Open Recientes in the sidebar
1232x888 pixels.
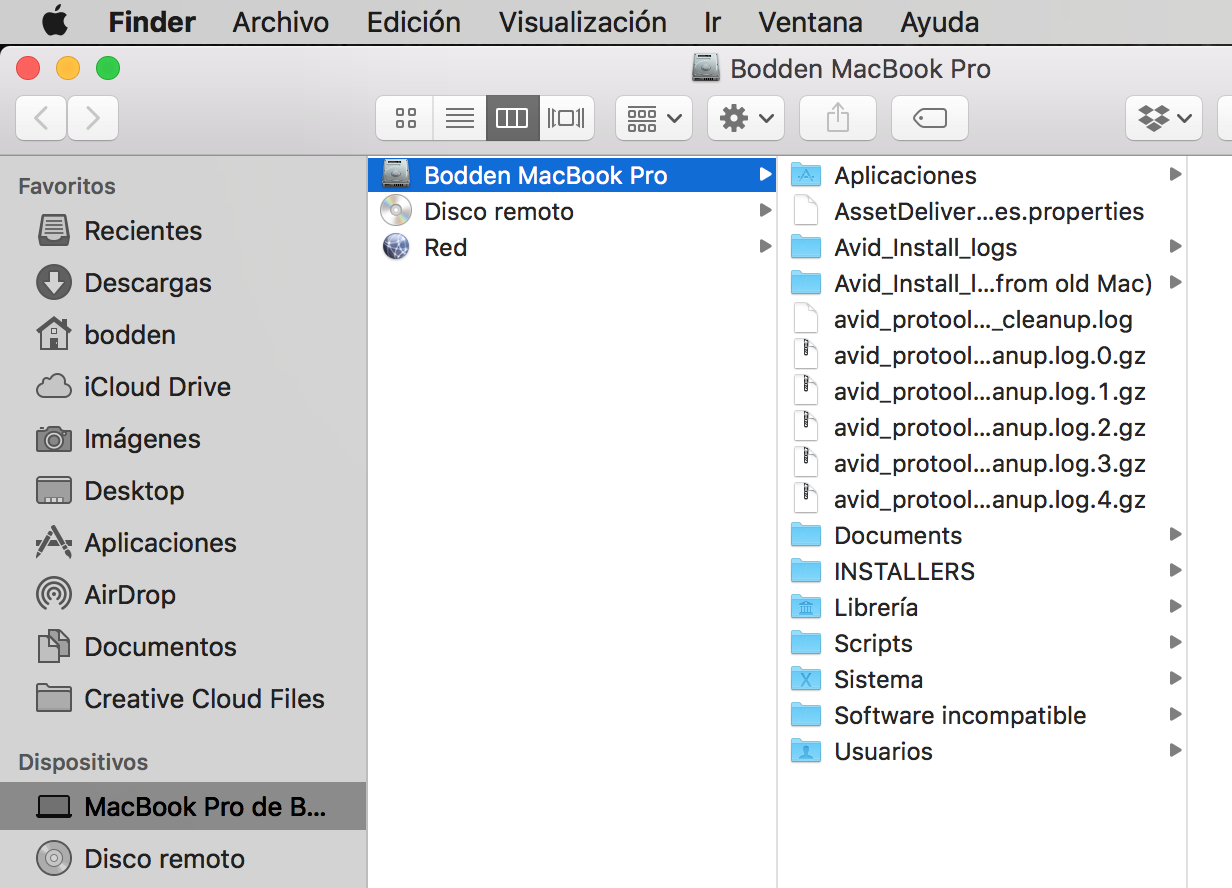[x=183, y=231]
